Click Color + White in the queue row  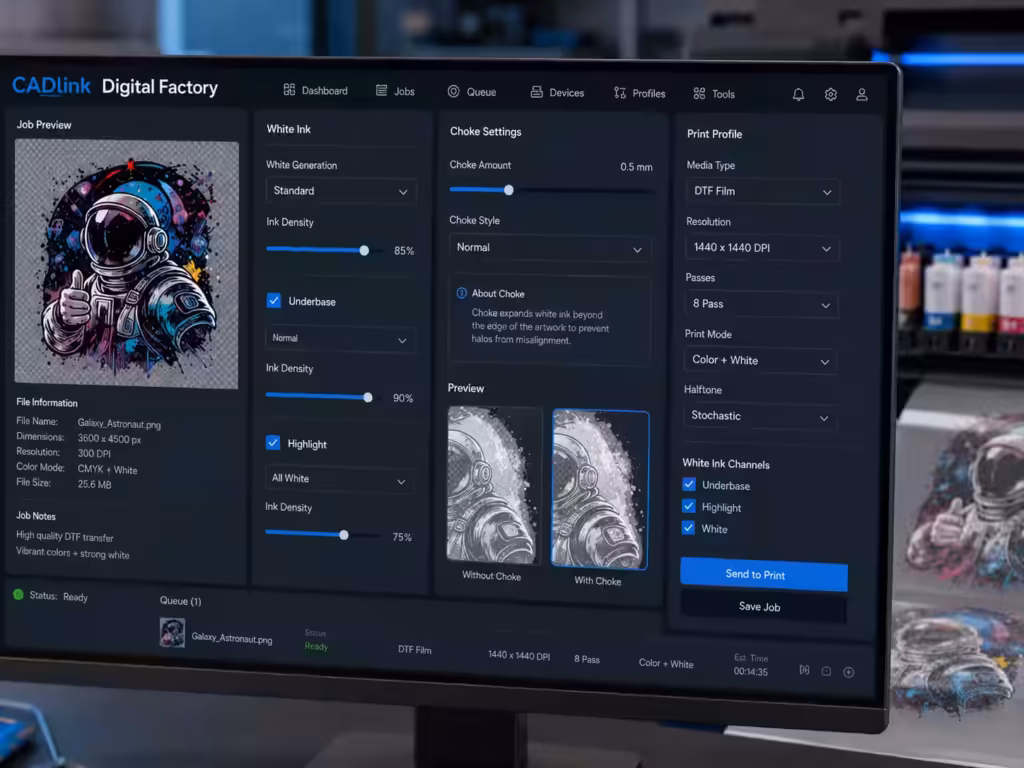(x=665, y=664)
